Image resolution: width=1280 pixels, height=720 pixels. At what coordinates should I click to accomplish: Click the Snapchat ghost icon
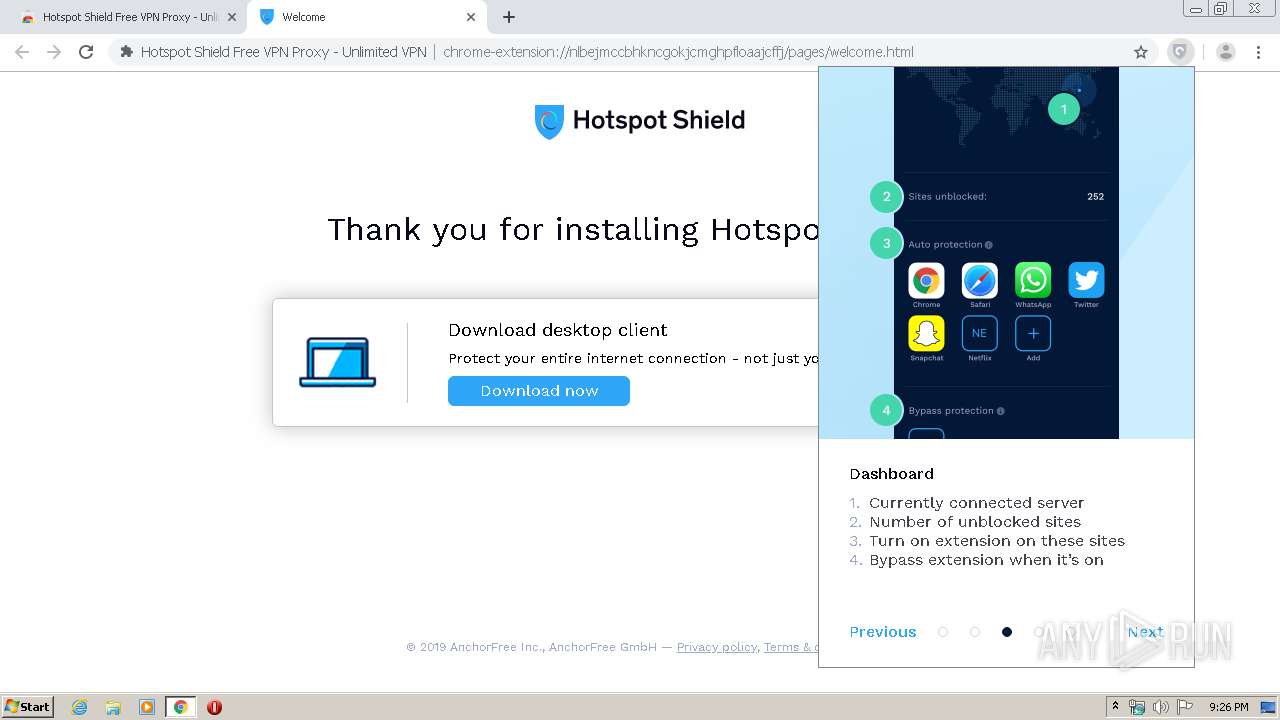pos(926,333)
